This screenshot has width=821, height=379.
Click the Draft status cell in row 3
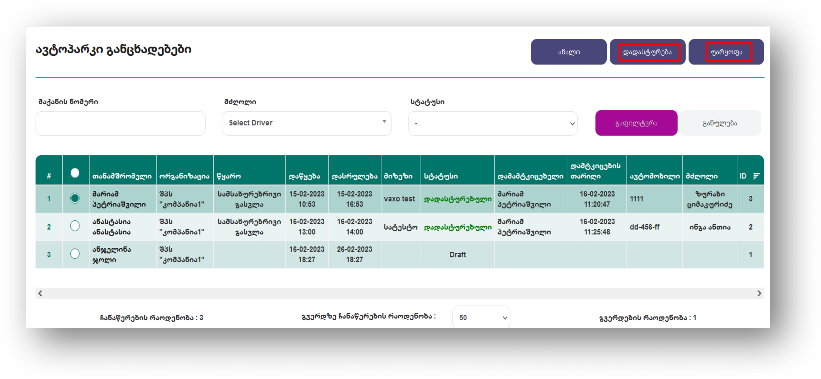point(457,254)
